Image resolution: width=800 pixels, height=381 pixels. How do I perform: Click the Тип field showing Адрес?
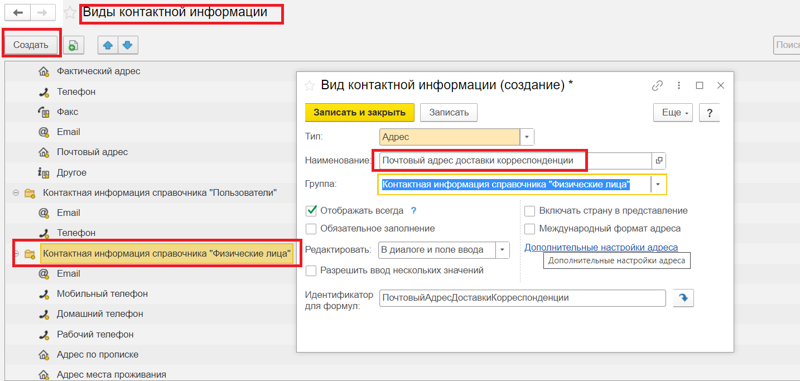pos(449,137)
